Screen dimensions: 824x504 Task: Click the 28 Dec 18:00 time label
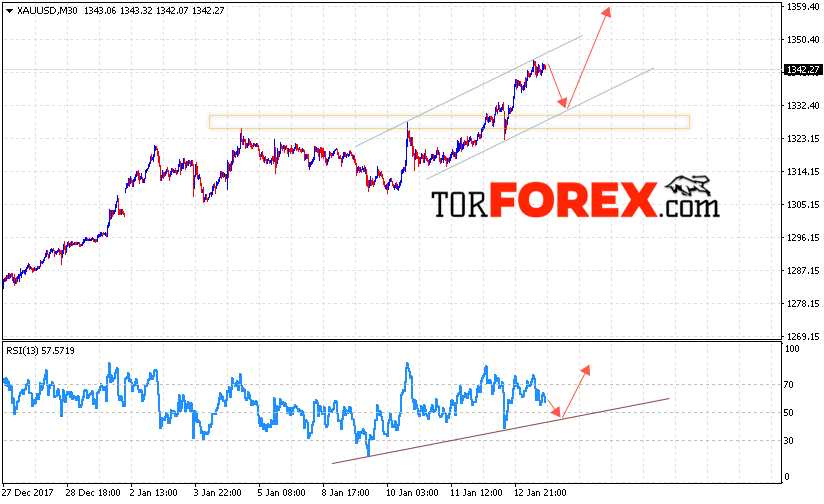click(93, 493)
